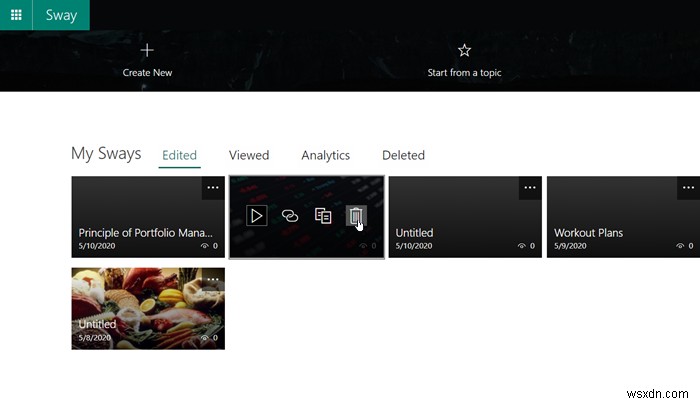This screenshot has width=700, height=404.
Task: Click the Sway app title
Action: pos(61,15)
